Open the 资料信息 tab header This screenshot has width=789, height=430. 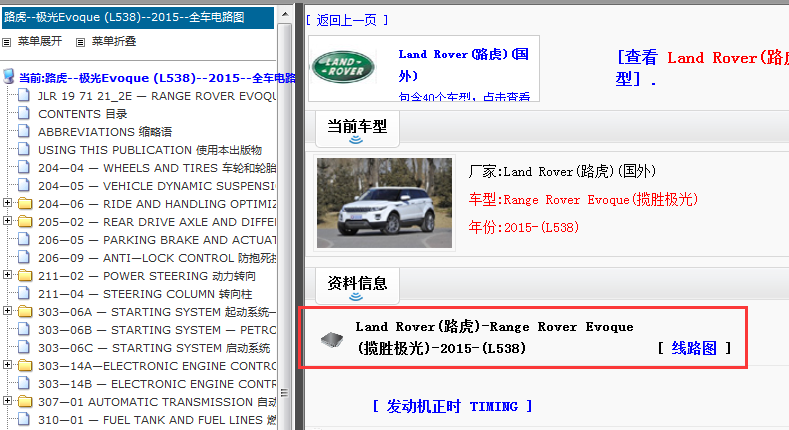357,286
